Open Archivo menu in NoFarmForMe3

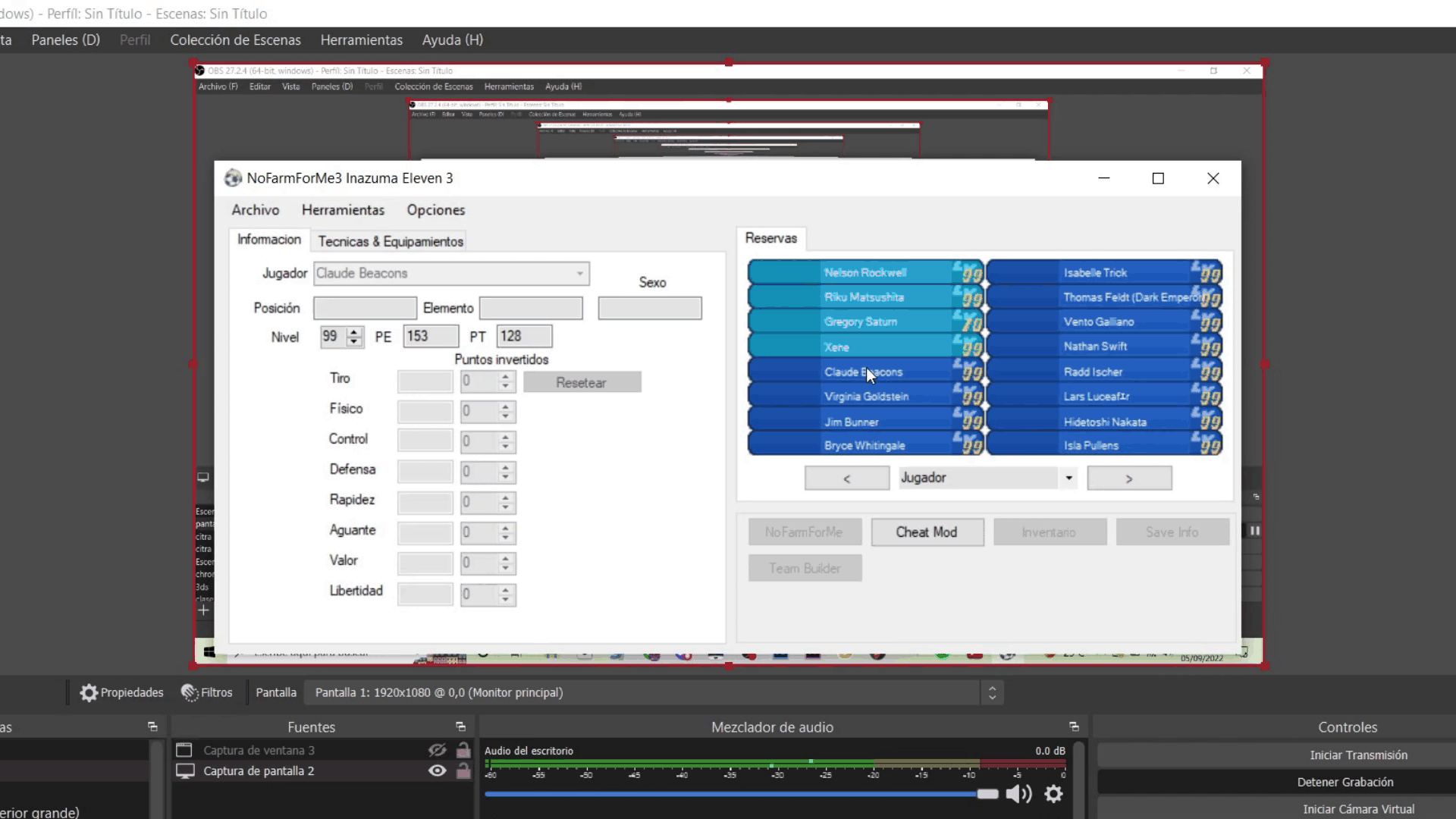256,210
